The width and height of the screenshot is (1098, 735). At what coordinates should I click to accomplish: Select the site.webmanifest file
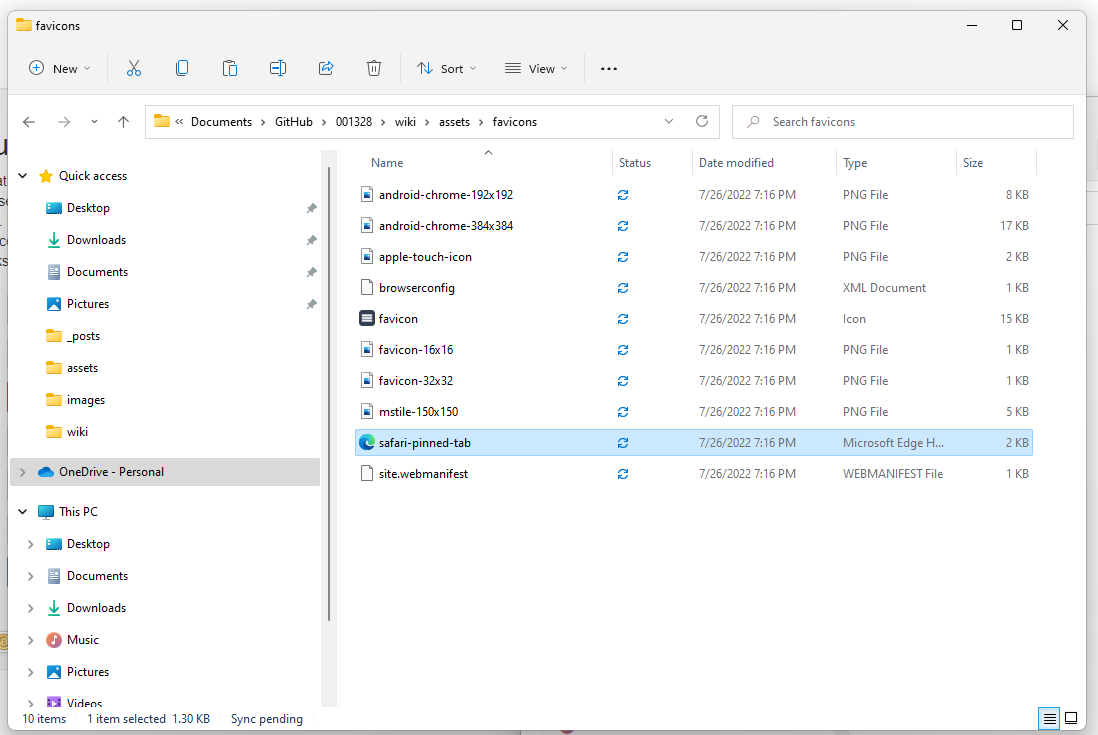coord(423,474)
